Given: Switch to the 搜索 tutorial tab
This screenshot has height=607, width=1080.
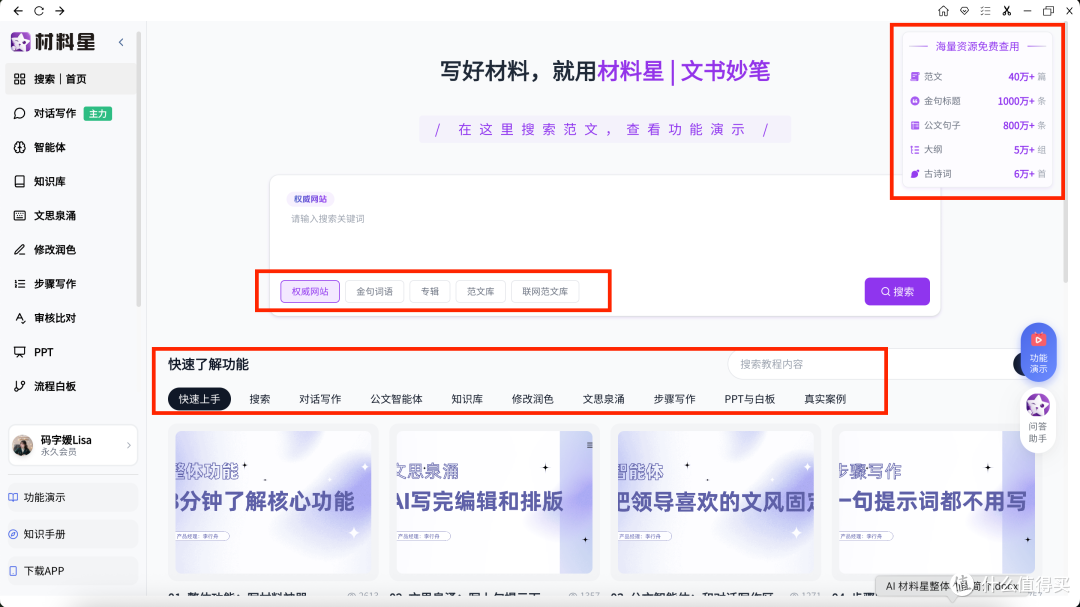Looking at the screenshot, I should point(260,399).
